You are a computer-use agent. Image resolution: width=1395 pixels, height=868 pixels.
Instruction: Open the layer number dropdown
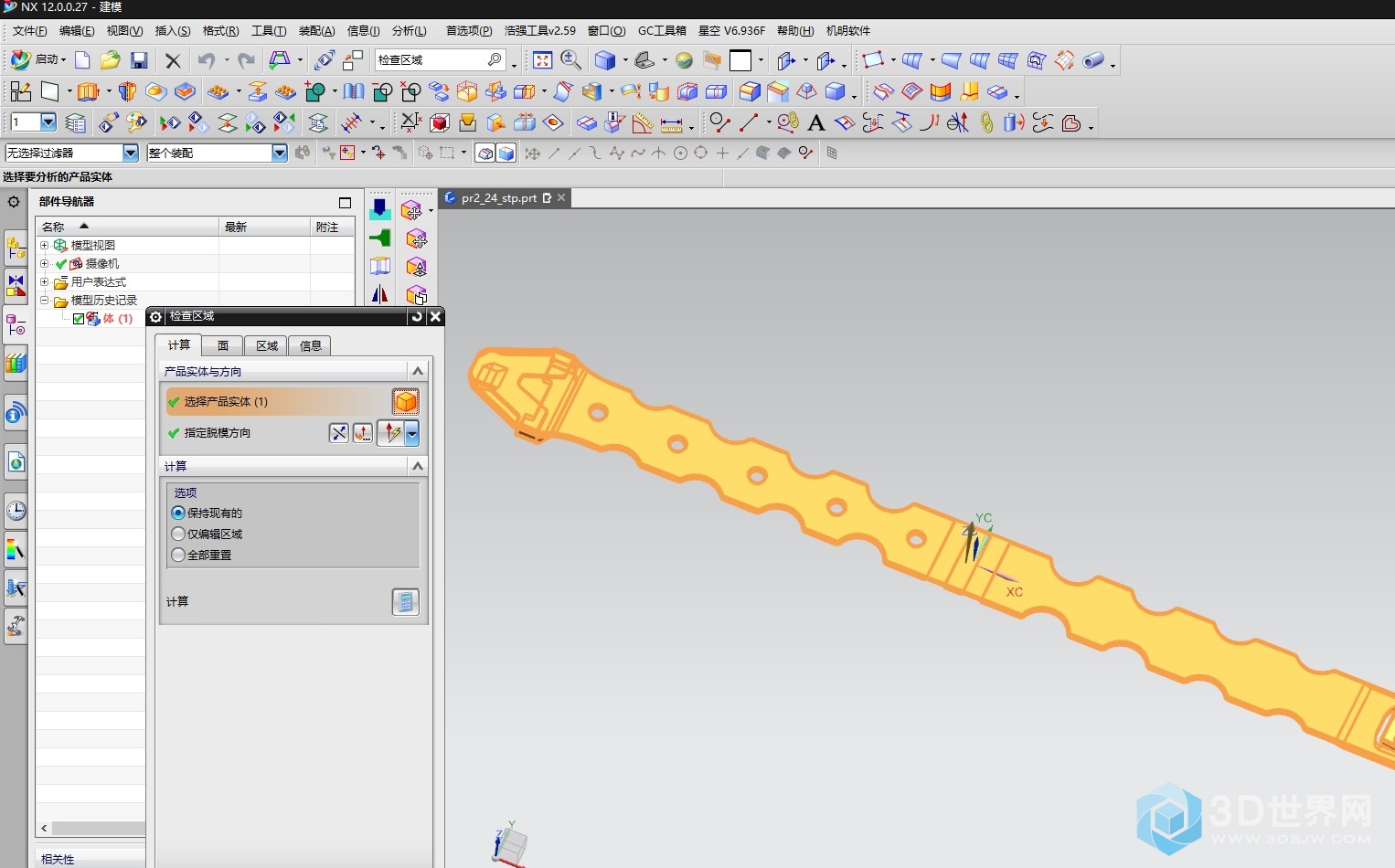point(48,122)
